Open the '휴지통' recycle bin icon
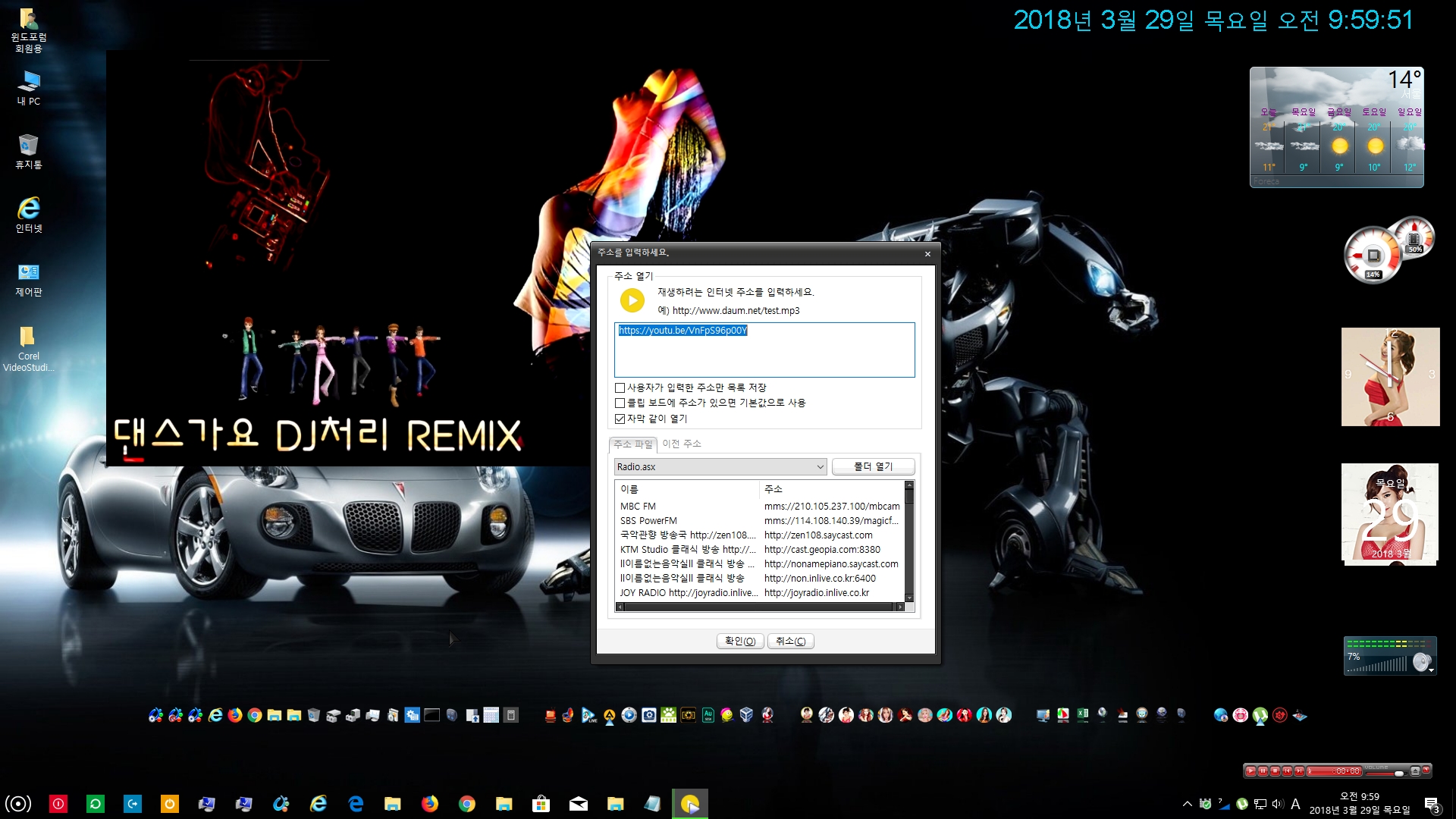This screenshot has width=1456, height=819. point(28,152)
